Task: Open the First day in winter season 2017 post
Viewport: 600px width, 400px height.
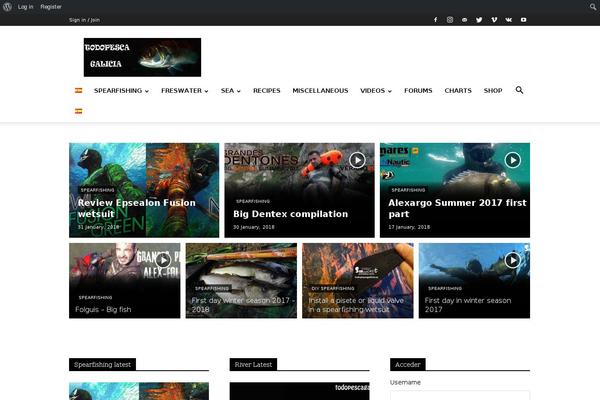Action: (x=468, y=305)
